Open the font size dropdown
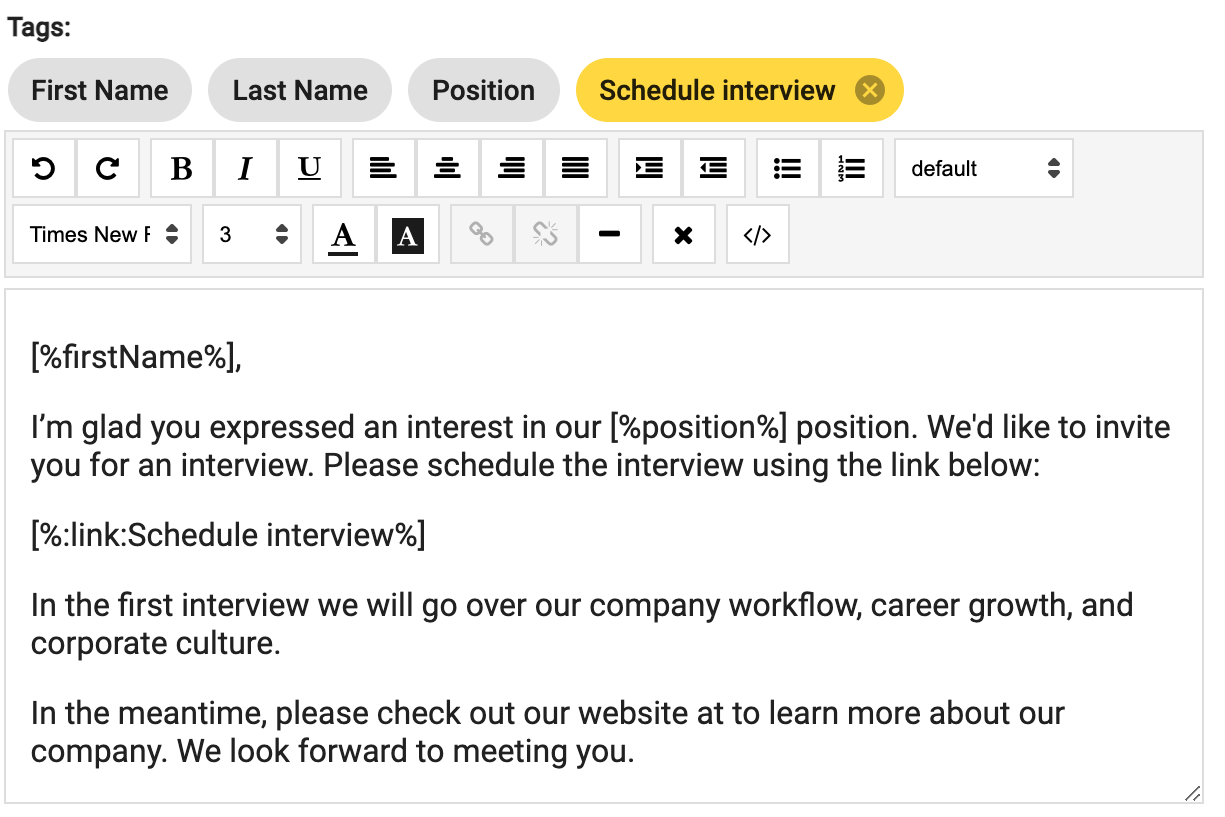This screenshot has width=1225, height=817. point(252,234)
